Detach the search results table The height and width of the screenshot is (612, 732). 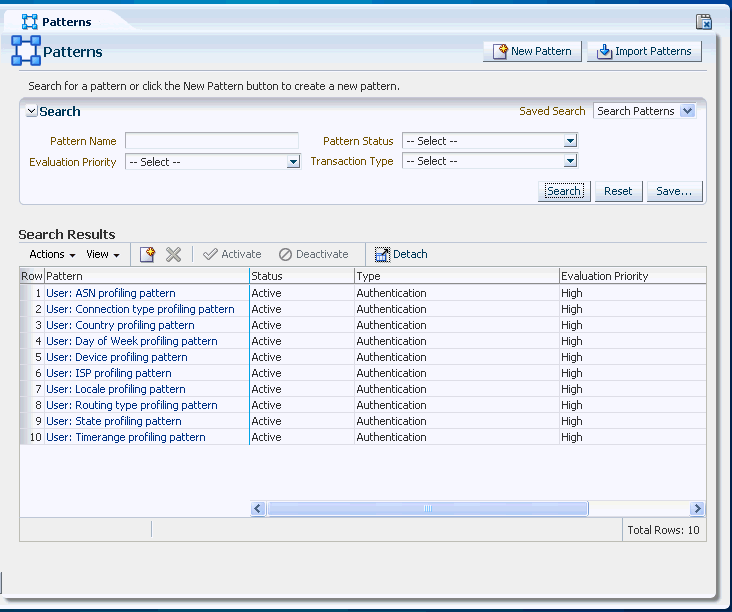pyautogui.click(x=401, y=255)
